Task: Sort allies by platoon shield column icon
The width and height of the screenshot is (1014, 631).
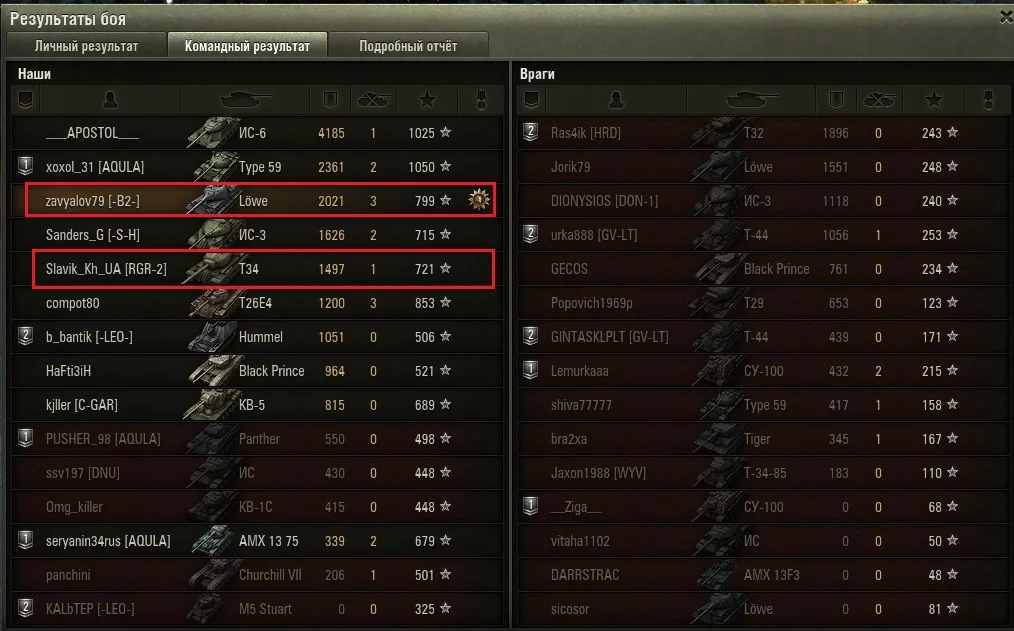Action: click(x=25, y=100)
